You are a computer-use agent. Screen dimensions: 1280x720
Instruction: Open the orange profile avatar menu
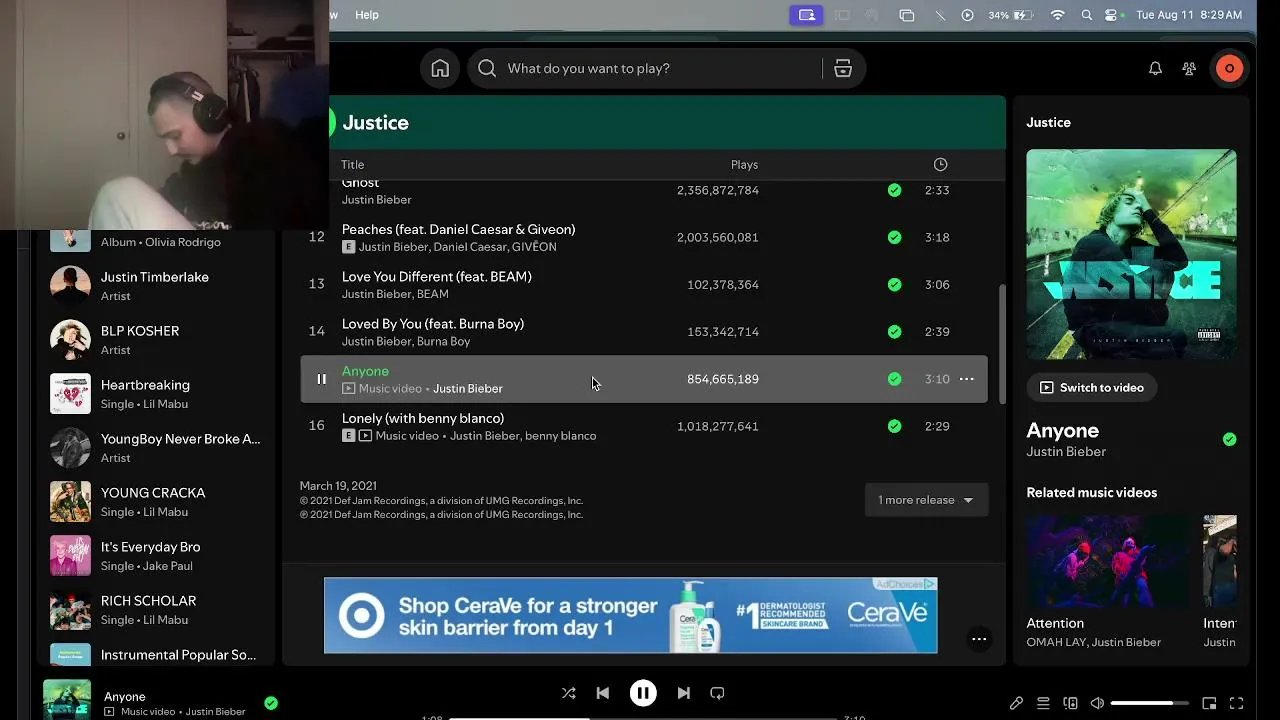pos(1229,68)
